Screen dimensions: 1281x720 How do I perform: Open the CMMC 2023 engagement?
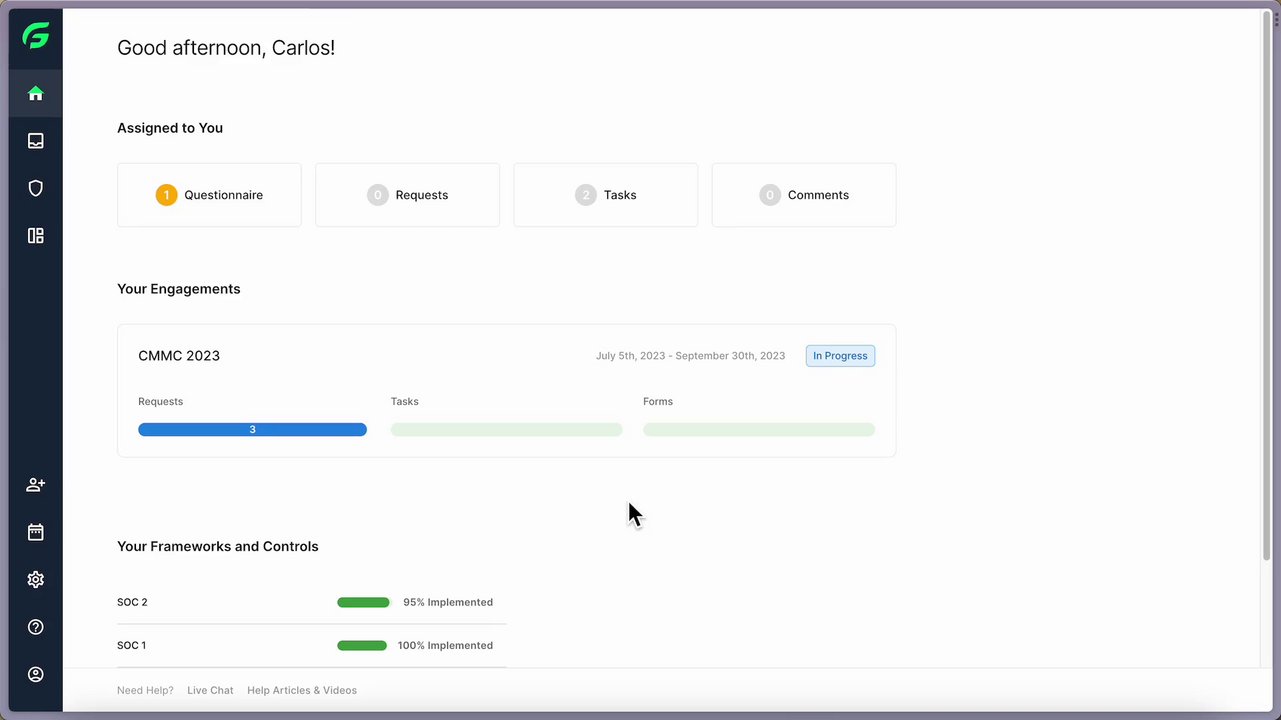179,356
